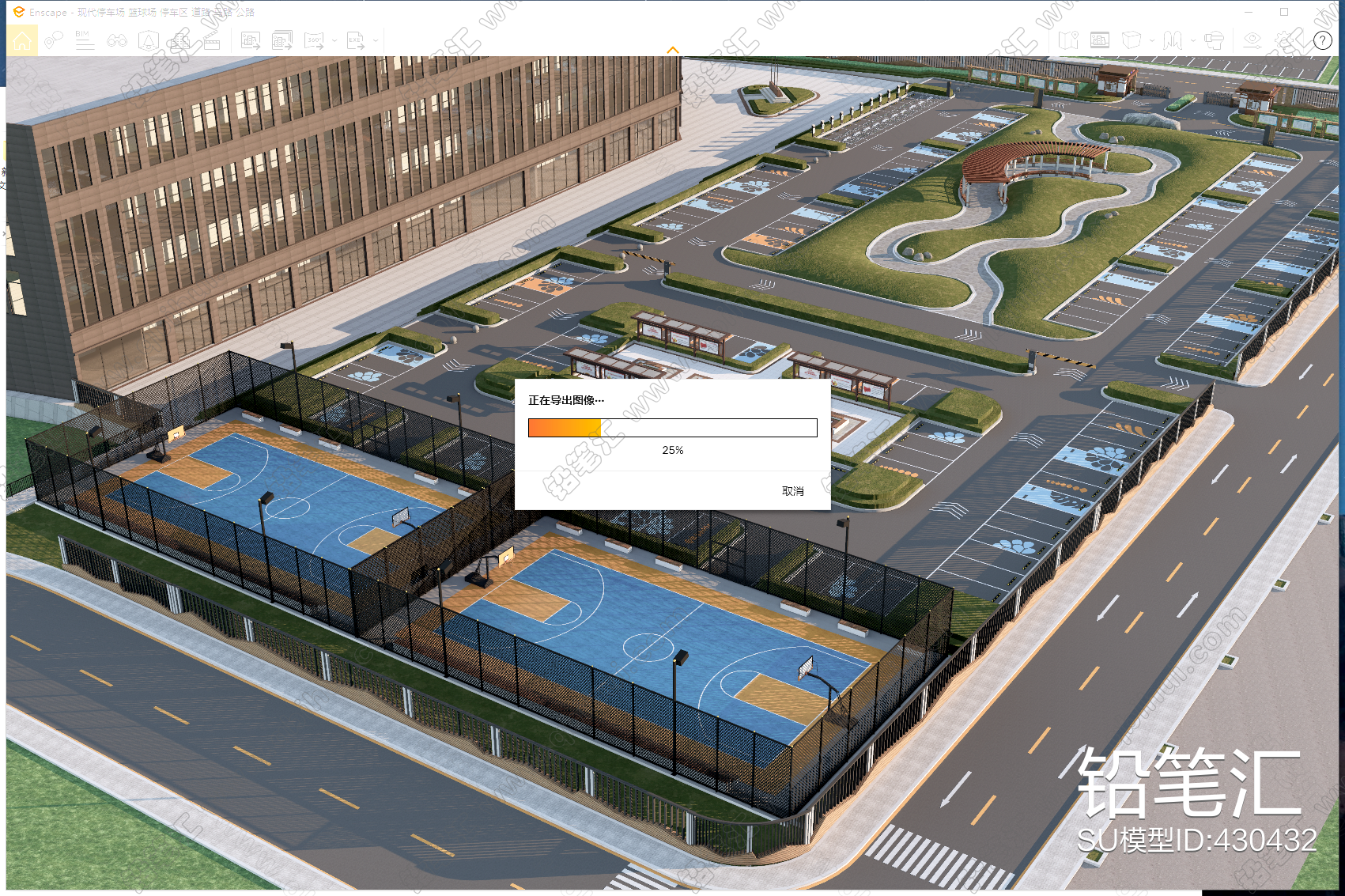Open the minimap icon
The height and width of the screenshot is (896, 1345).
(1068, 40)
